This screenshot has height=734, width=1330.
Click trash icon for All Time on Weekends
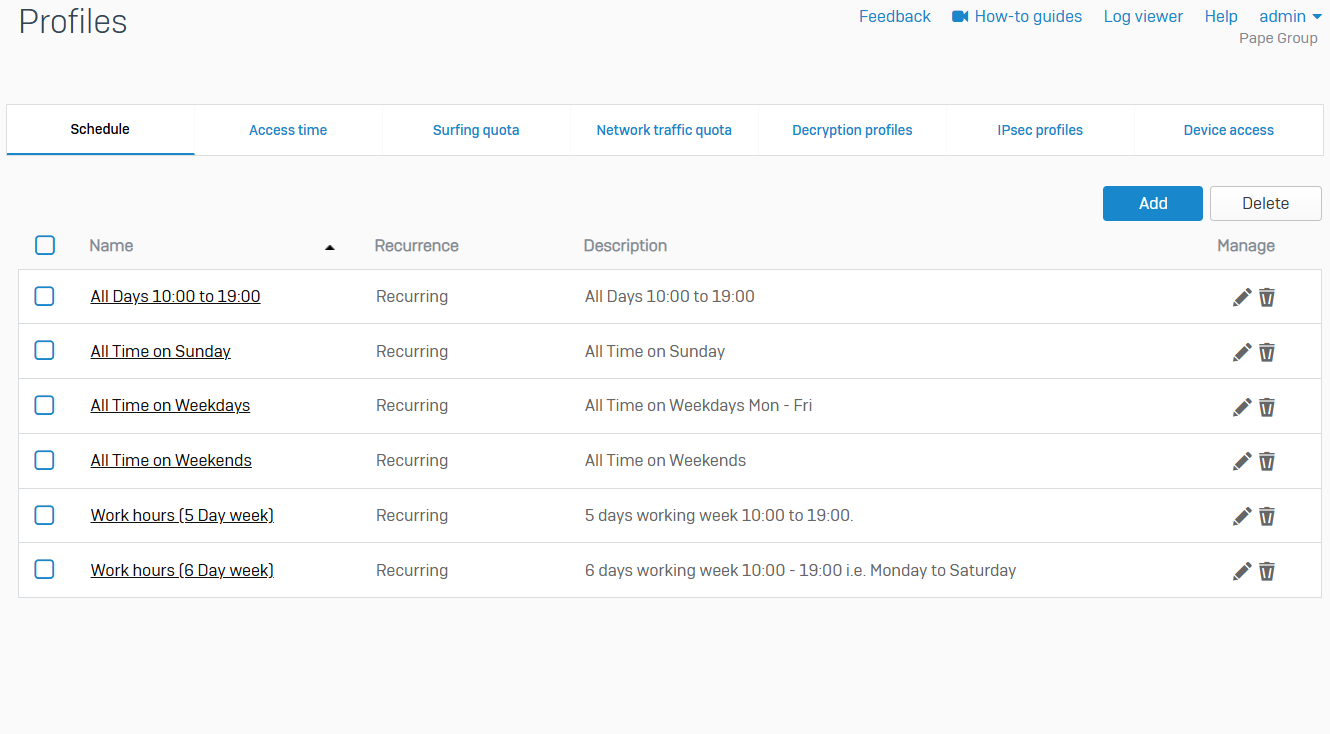coord(1267,461)
